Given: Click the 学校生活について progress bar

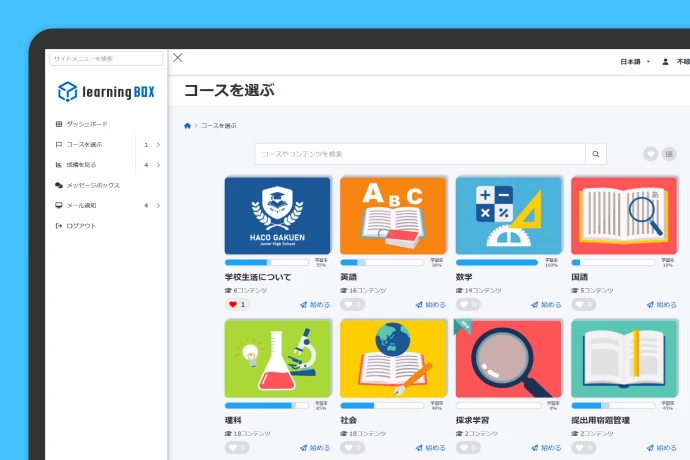Looking at the screenshot, I should coord(267,262).
